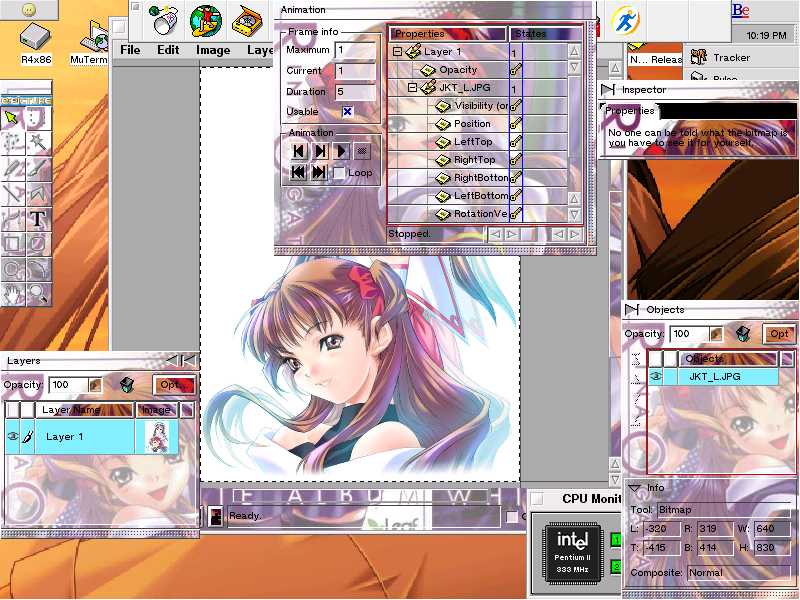Viewport: 800px width, 600px height.
Task: Pick the magnifier zoom tool
Action: coord(38,293)
